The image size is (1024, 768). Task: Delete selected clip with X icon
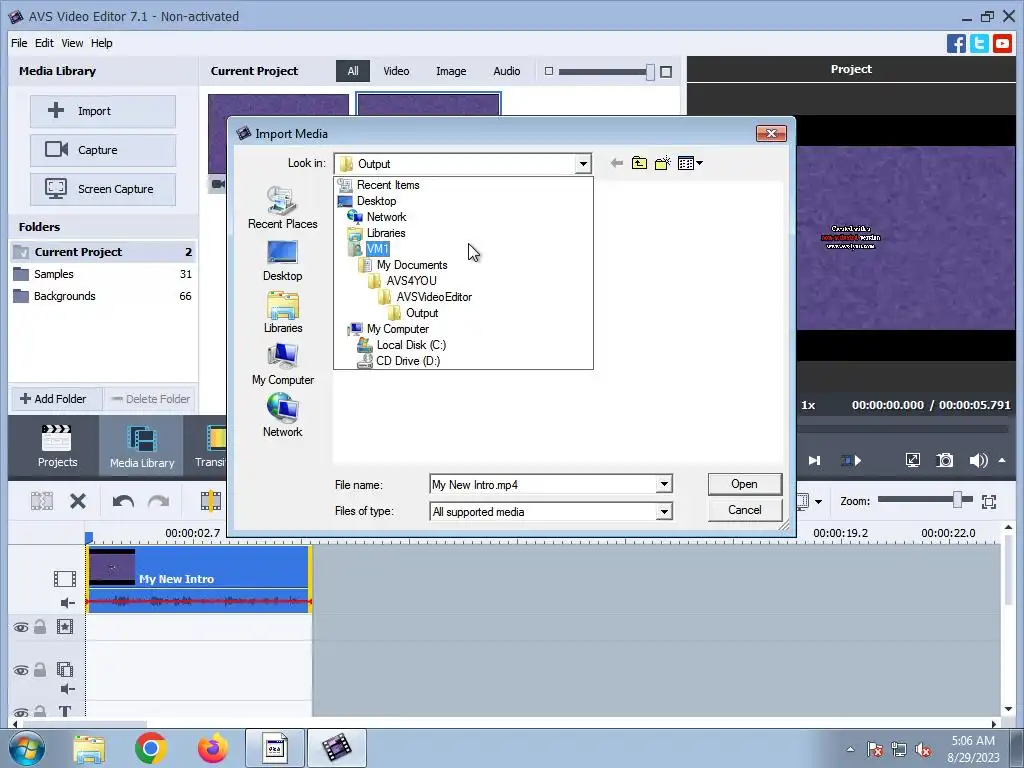pyautogui.click(x=78, y=501)
